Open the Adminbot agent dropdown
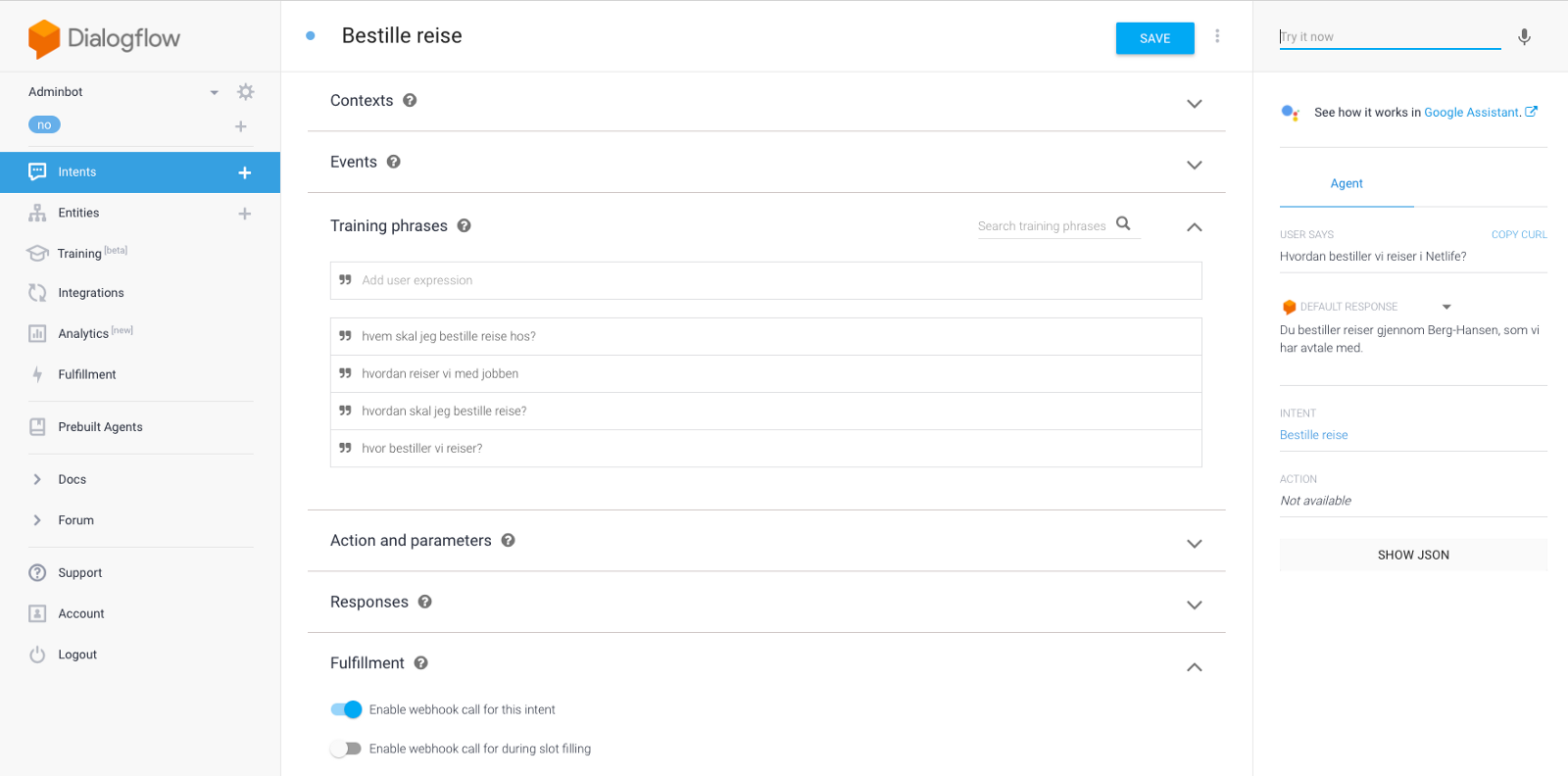The height and width of the screenshot is (776, 1568). 214,92
